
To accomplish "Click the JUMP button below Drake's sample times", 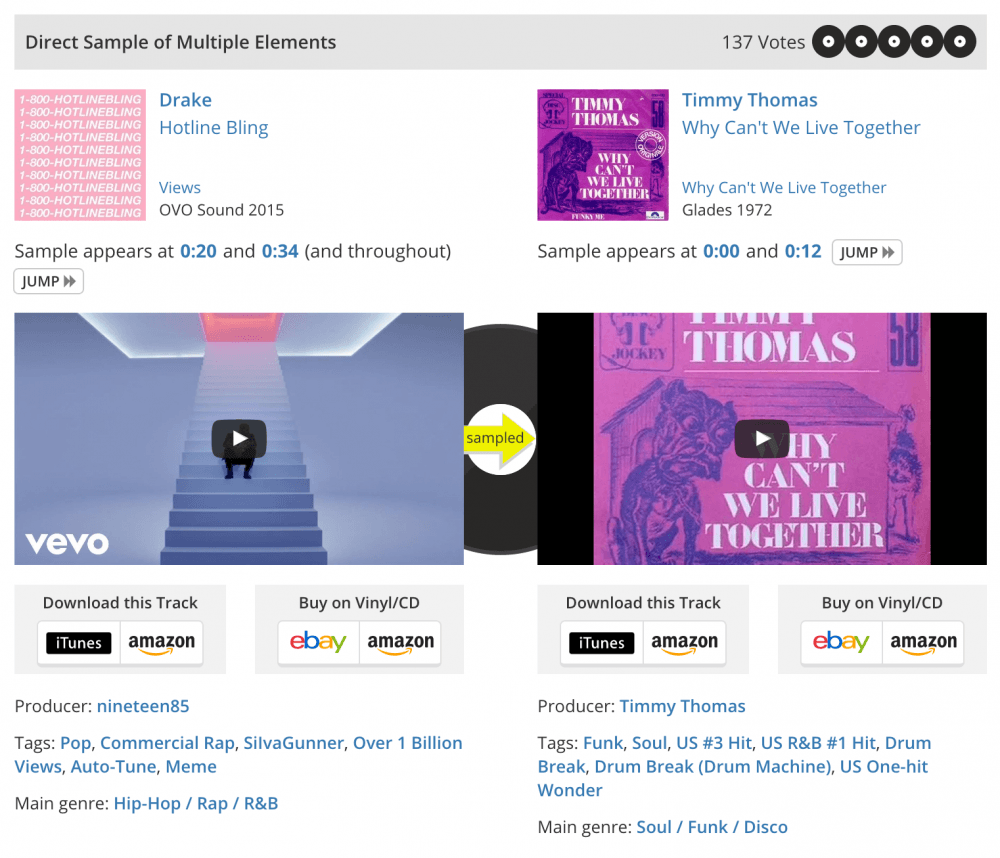I will [48, 281].
